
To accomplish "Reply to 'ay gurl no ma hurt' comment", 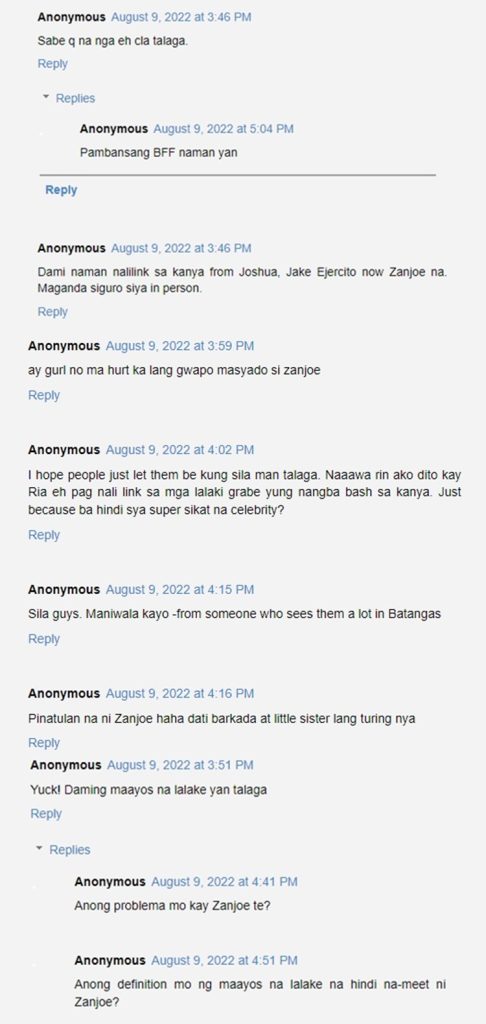I will (44, 395).
